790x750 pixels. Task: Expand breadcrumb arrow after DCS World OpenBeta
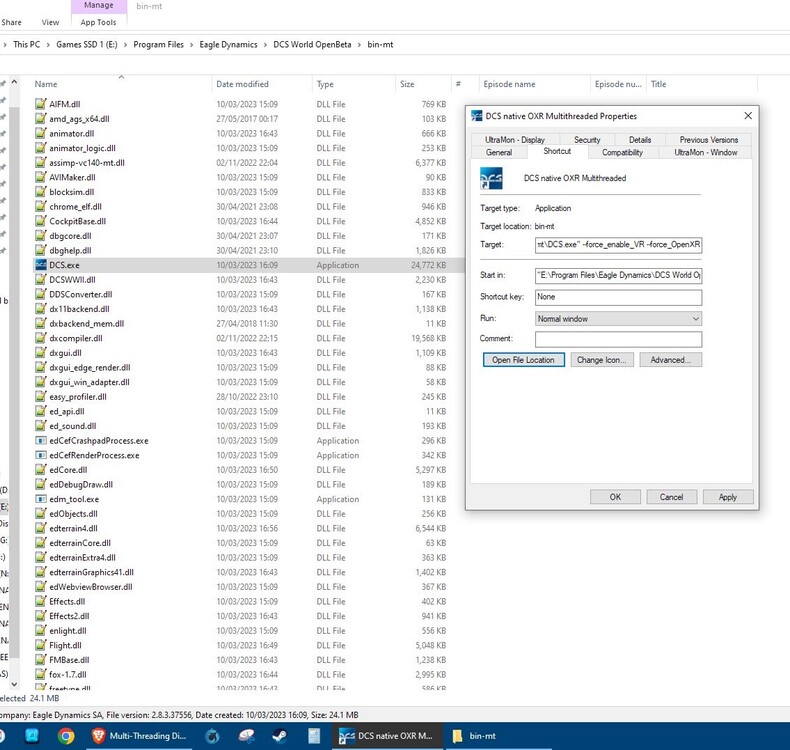tap(359, 45)
